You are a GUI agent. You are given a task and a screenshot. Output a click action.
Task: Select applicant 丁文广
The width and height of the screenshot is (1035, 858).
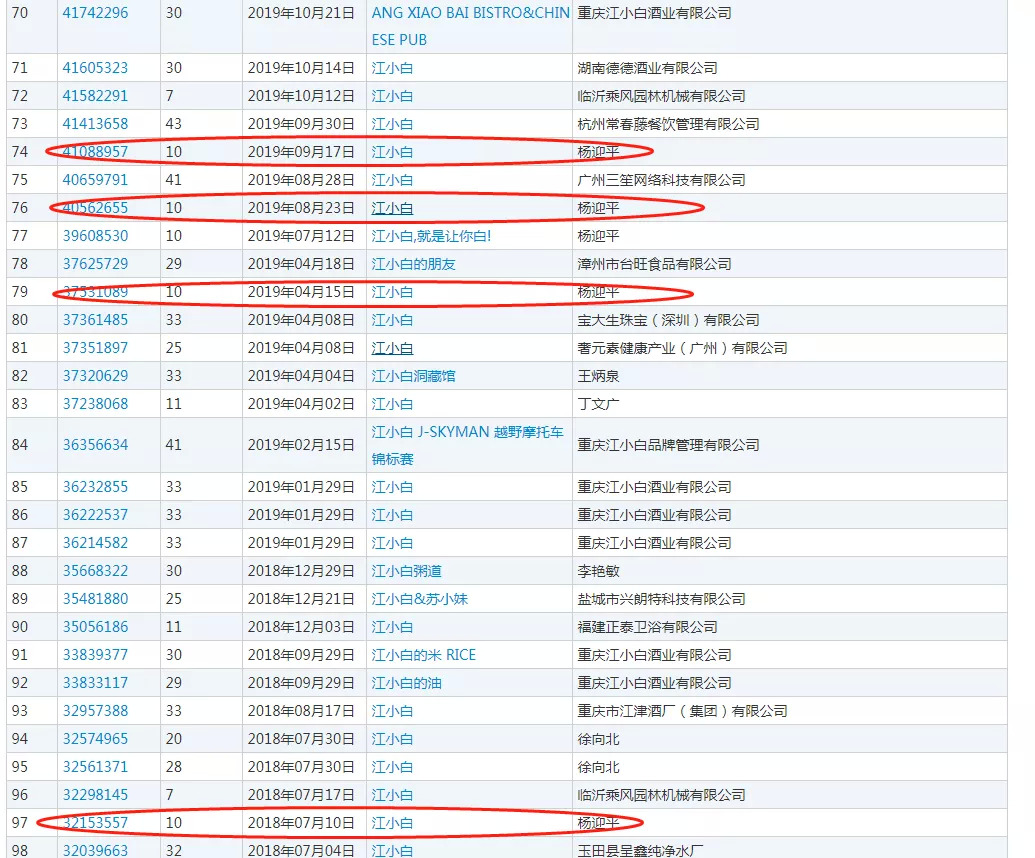pos(598,404)
